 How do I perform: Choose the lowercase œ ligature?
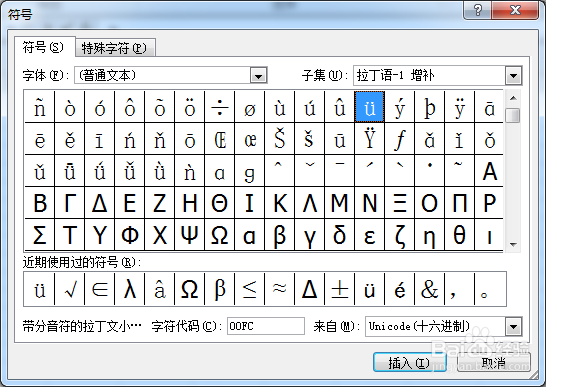pyautogui.click(x=250, y=139)
